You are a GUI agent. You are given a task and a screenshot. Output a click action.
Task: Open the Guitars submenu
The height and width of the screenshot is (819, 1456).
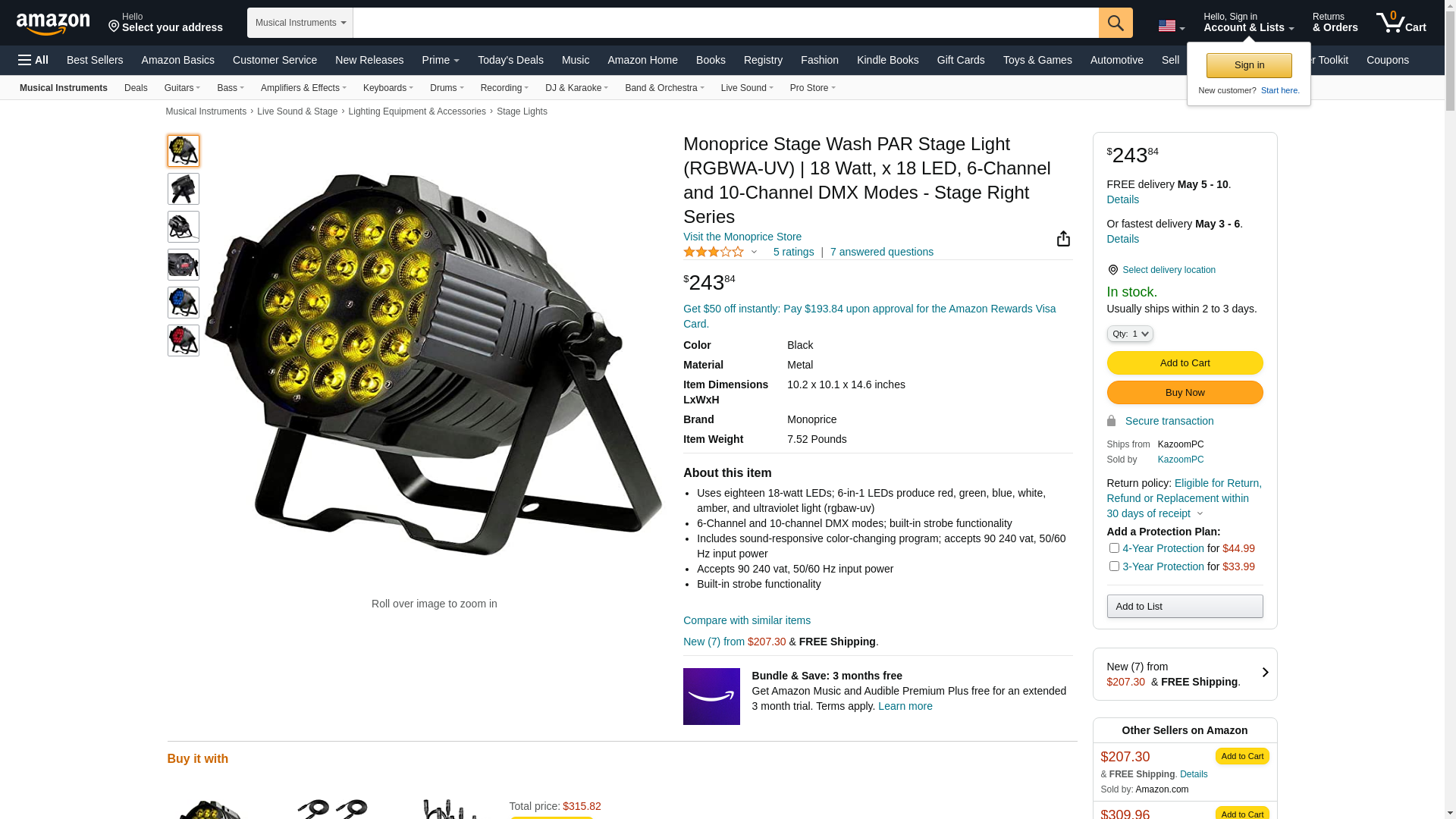coord(182,88)
